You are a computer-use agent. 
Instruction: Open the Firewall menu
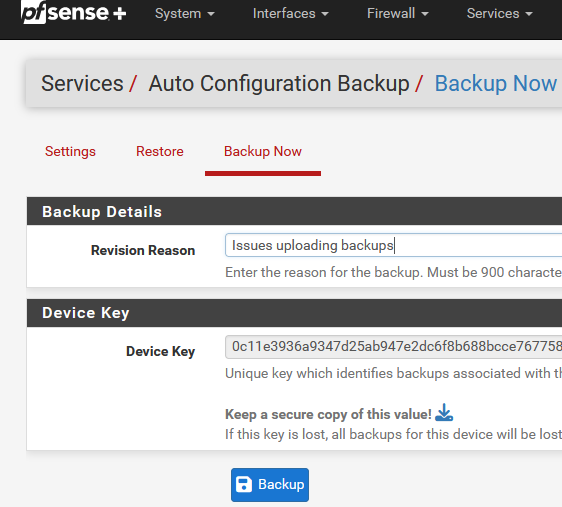(x=397, y=14)
